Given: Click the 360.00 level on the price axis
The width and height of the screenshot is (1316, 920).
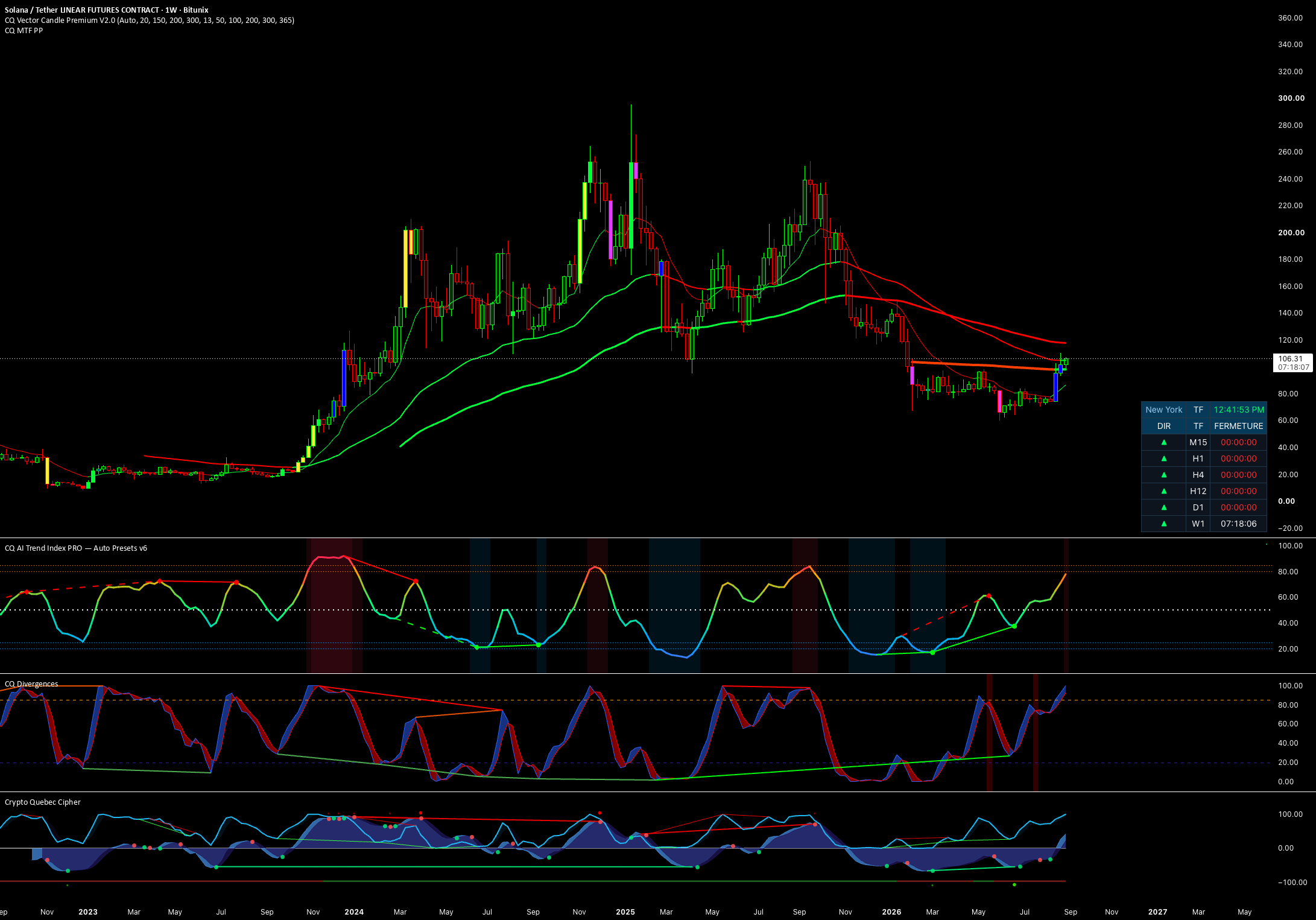Looking at the screenshot, I should click(x=1290, y=17).
